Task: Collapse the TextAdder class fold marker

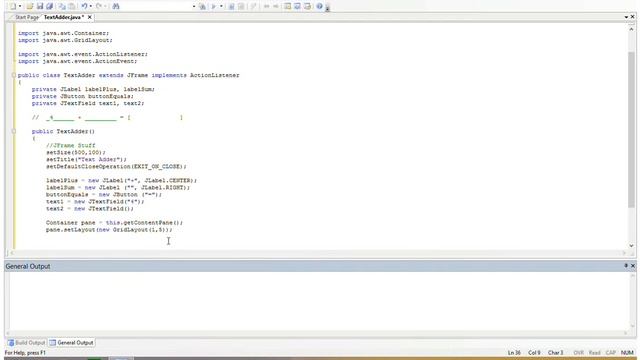Action: pos(13,75)
